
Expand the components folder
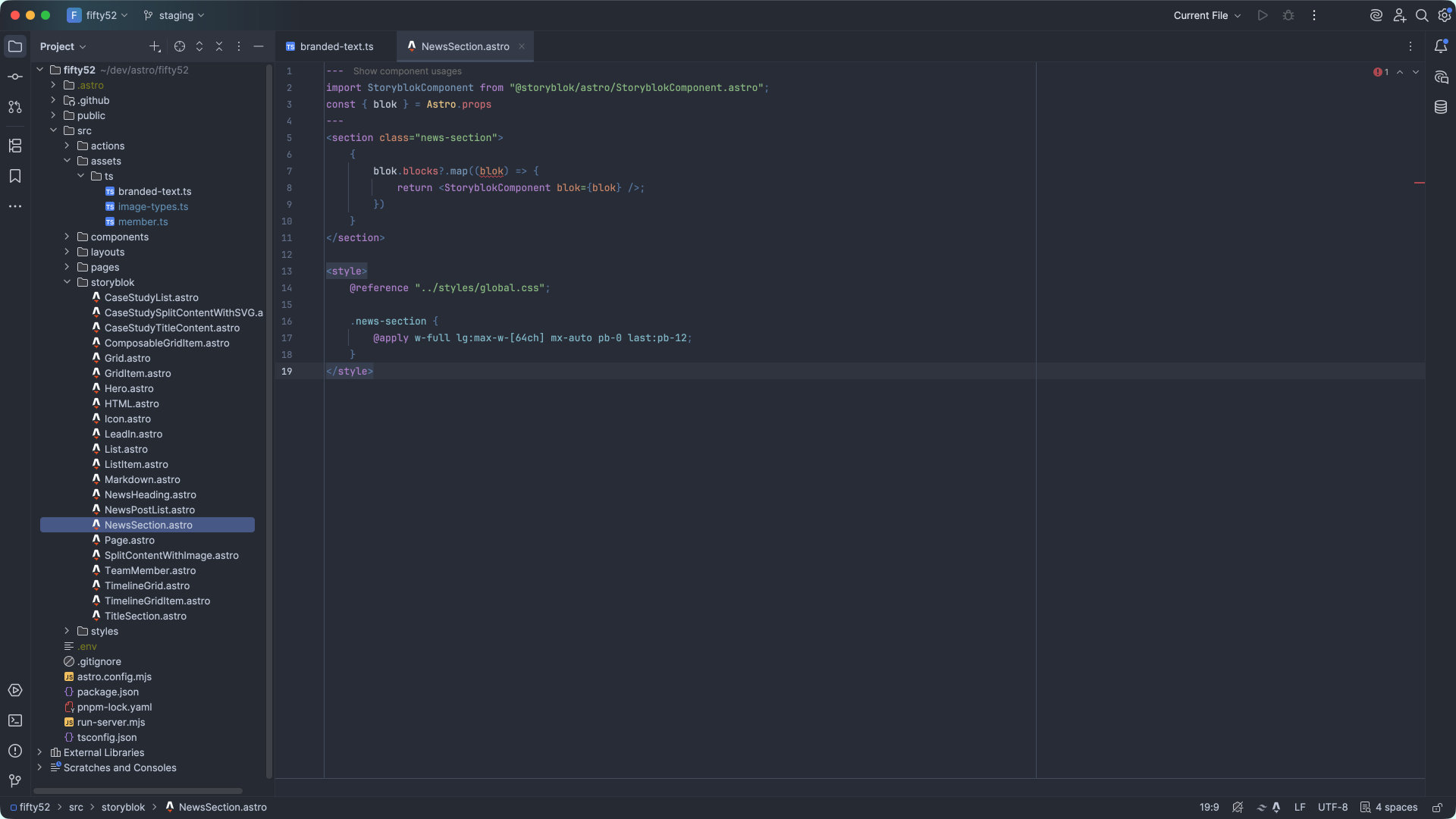67,237
